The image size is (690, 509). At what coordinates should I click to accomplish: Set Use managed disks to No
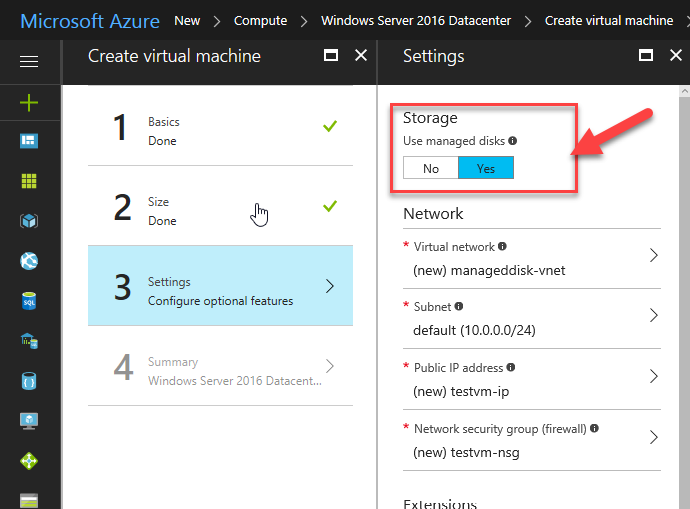[x=431, y=168]
